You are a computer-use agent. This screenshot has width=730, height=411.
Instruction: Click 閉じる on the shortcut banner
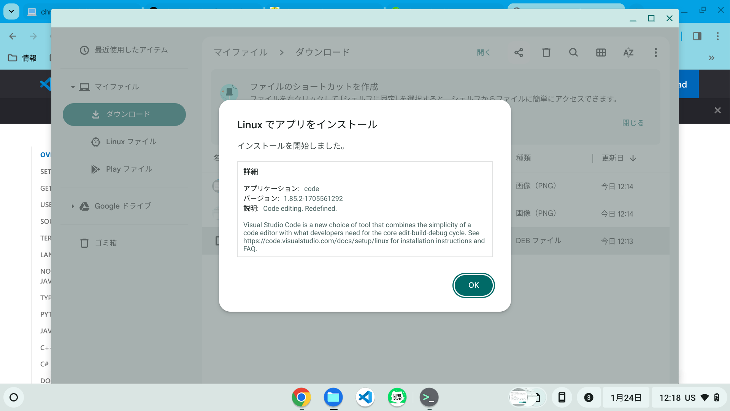pos(633,123)
